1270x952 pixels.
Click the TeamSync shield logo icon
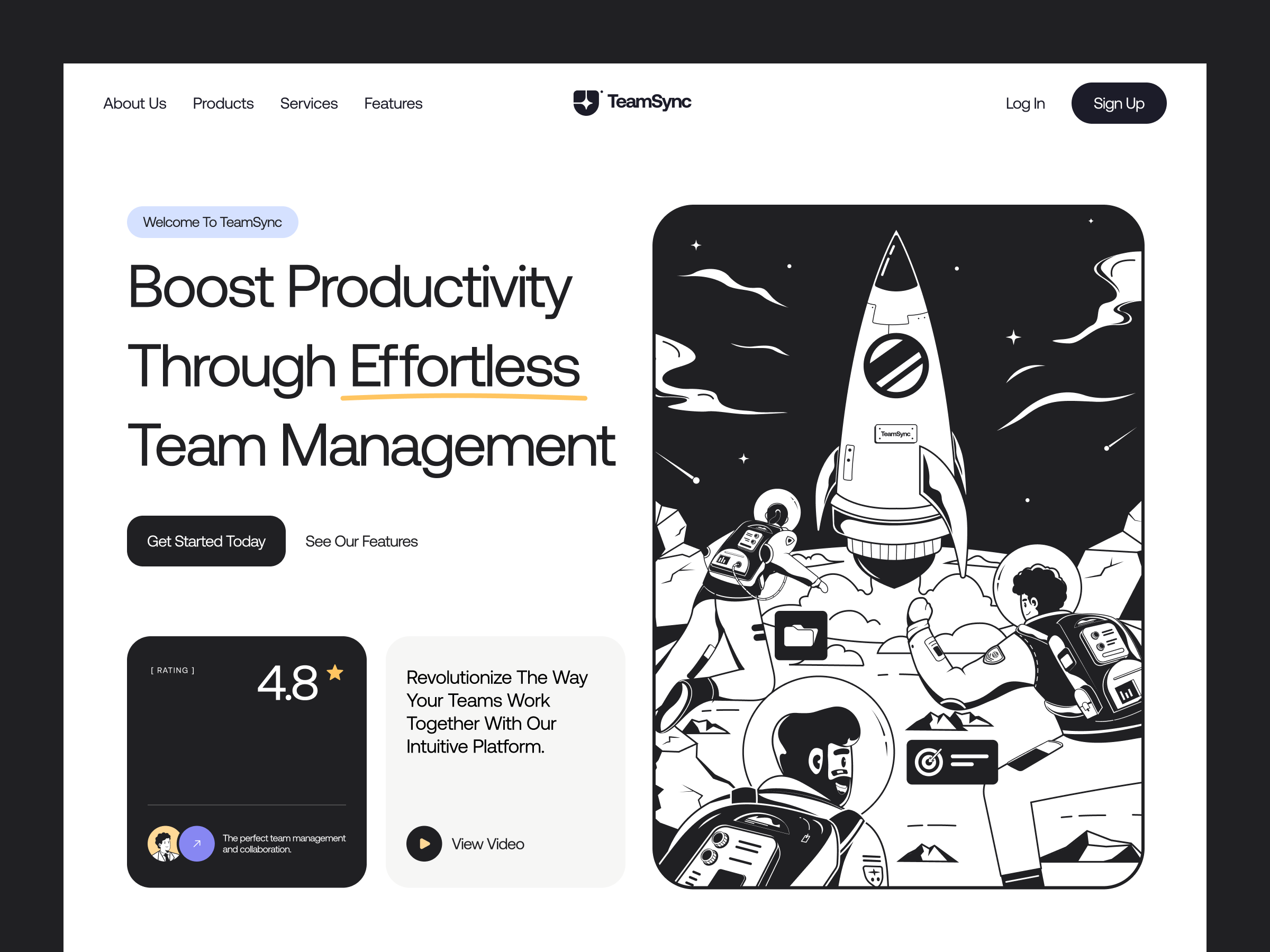point(587,103)
